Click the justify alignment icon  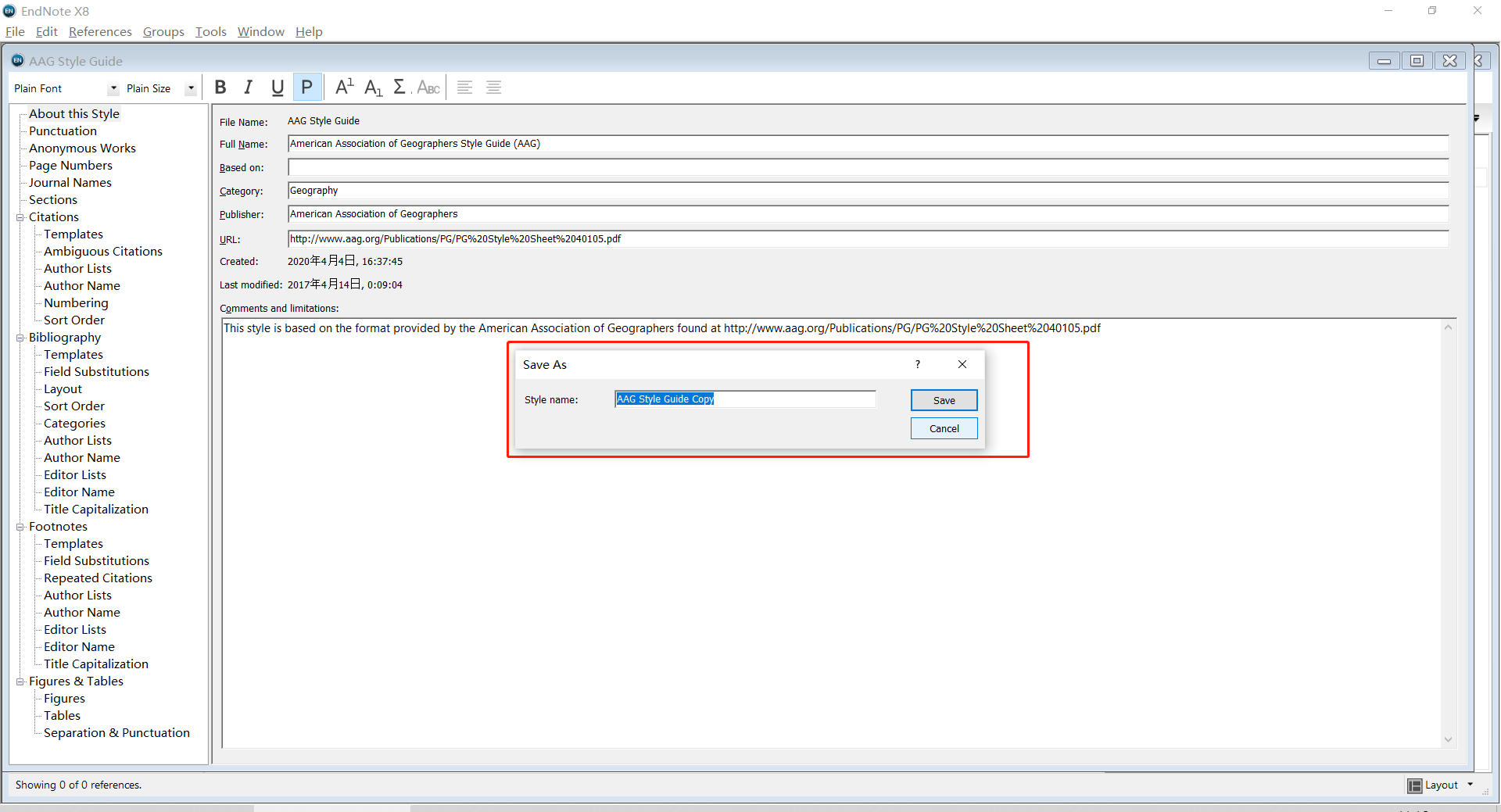[493, 88]
